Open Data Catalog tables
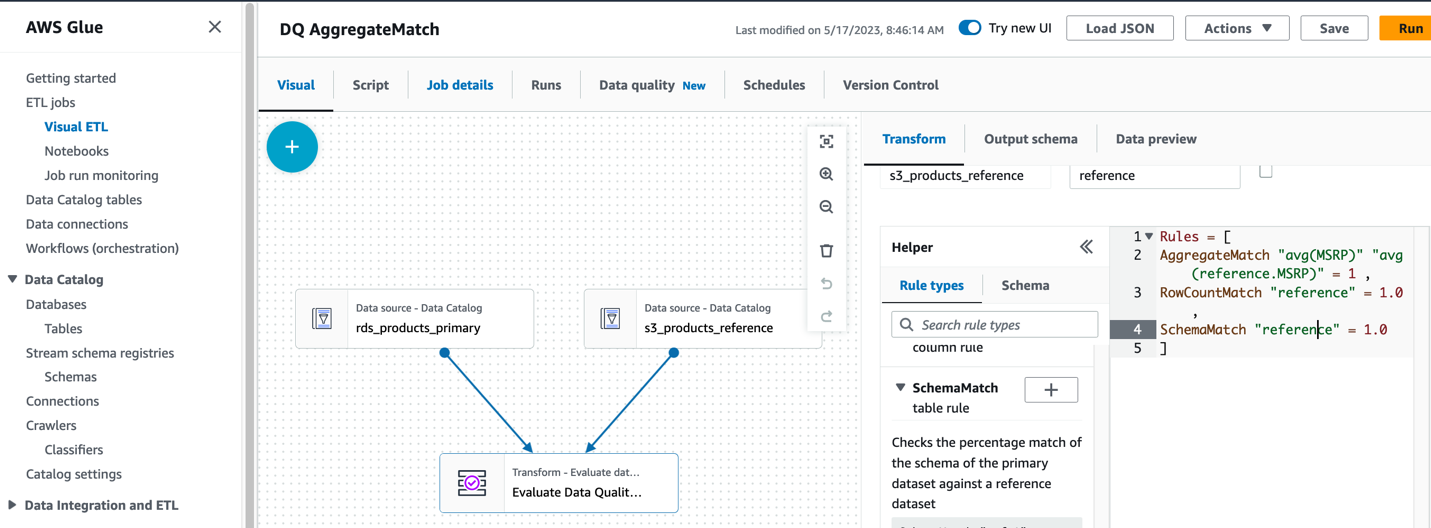 click(x=84, y=199)
